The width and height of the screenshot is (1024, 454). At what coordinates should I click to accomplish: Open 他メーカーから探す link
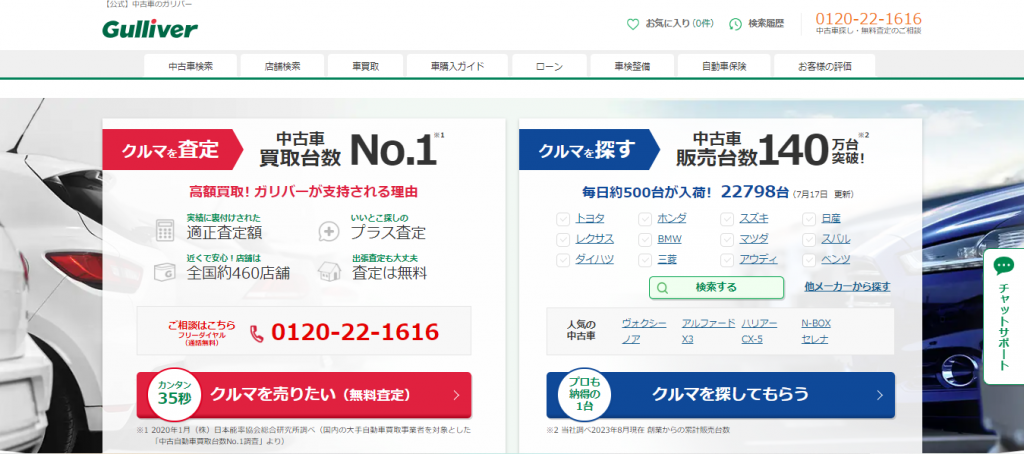pyautogui.click(x=847, y=287)
